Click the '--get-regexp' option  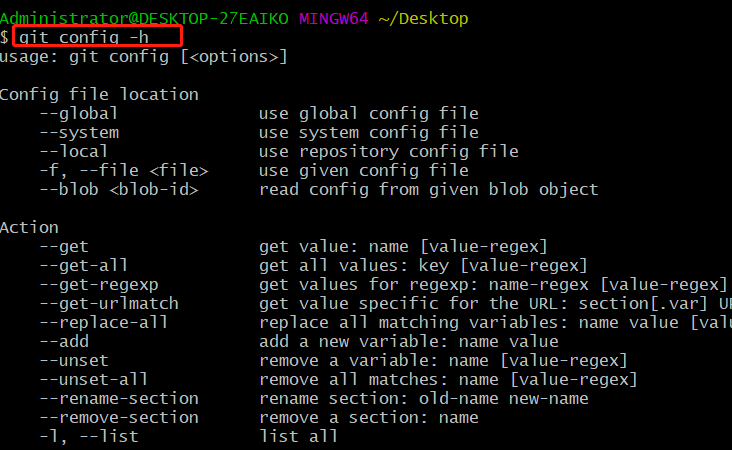99,285
